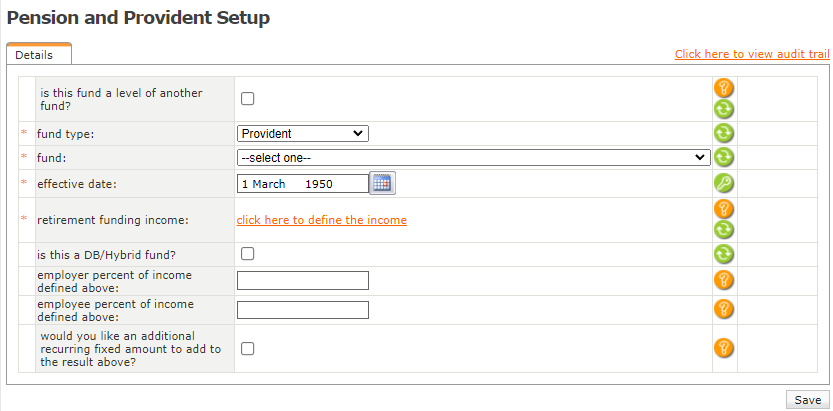
Task: Click the green refresh icon beside fund type
Action: point(724,133)
